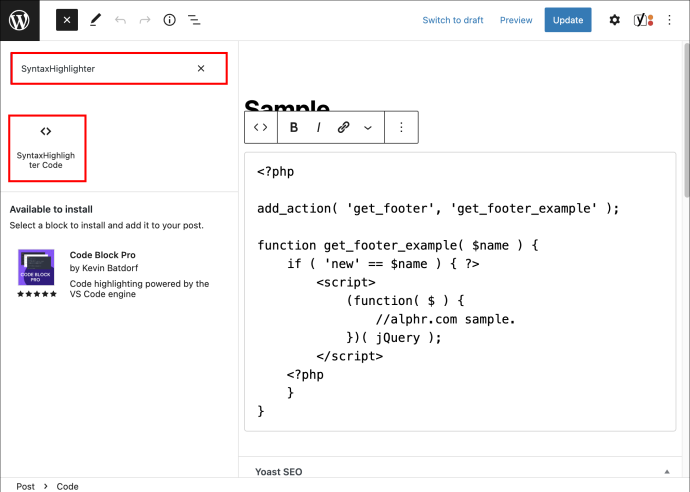This screenshot has height=492, width=690.
Task: Open the document details info icon
Action: pyautogui.click(x=169, y=20)
